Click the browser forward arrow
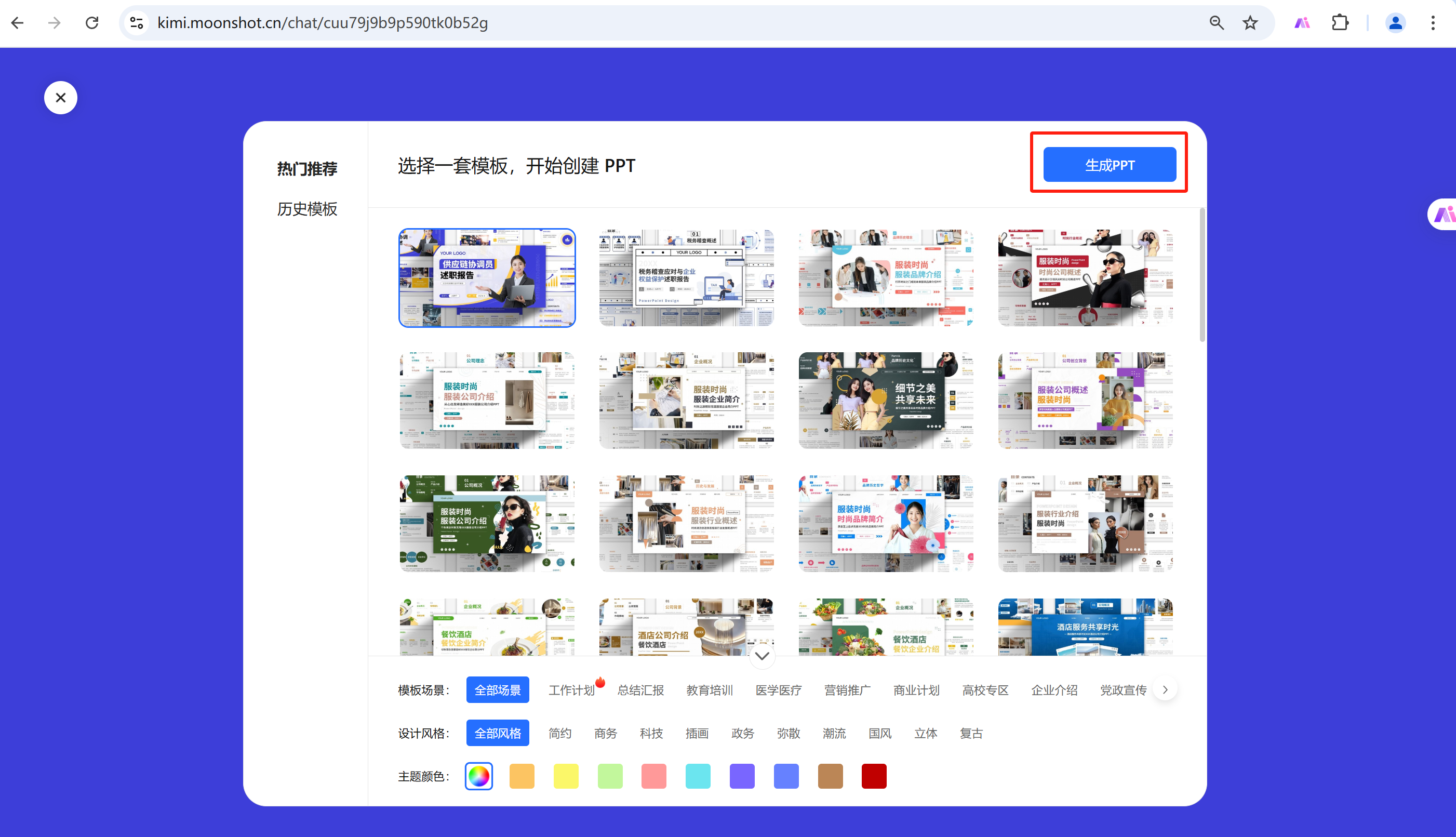The width and height of the screenshot is (1456, 837). click(55, 23)
